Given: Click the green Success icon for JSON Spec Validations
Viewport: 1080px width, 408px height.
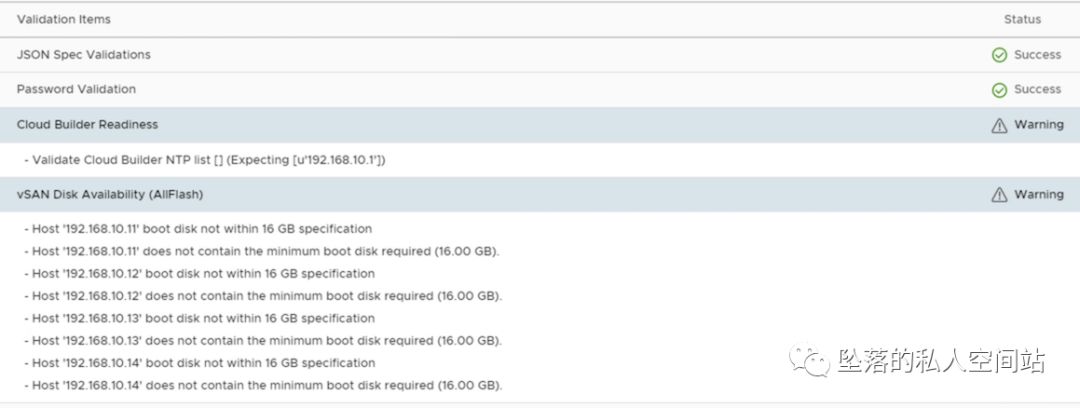Looking at the screenshot, I should pyautogui.click(x=999, y=55).
